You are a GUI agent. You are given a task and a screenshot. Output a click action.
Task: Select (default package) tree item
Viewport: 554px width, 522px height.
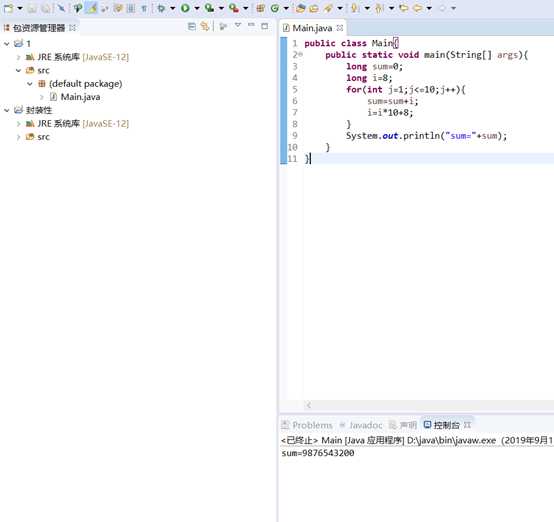click(x=86, y=84)
